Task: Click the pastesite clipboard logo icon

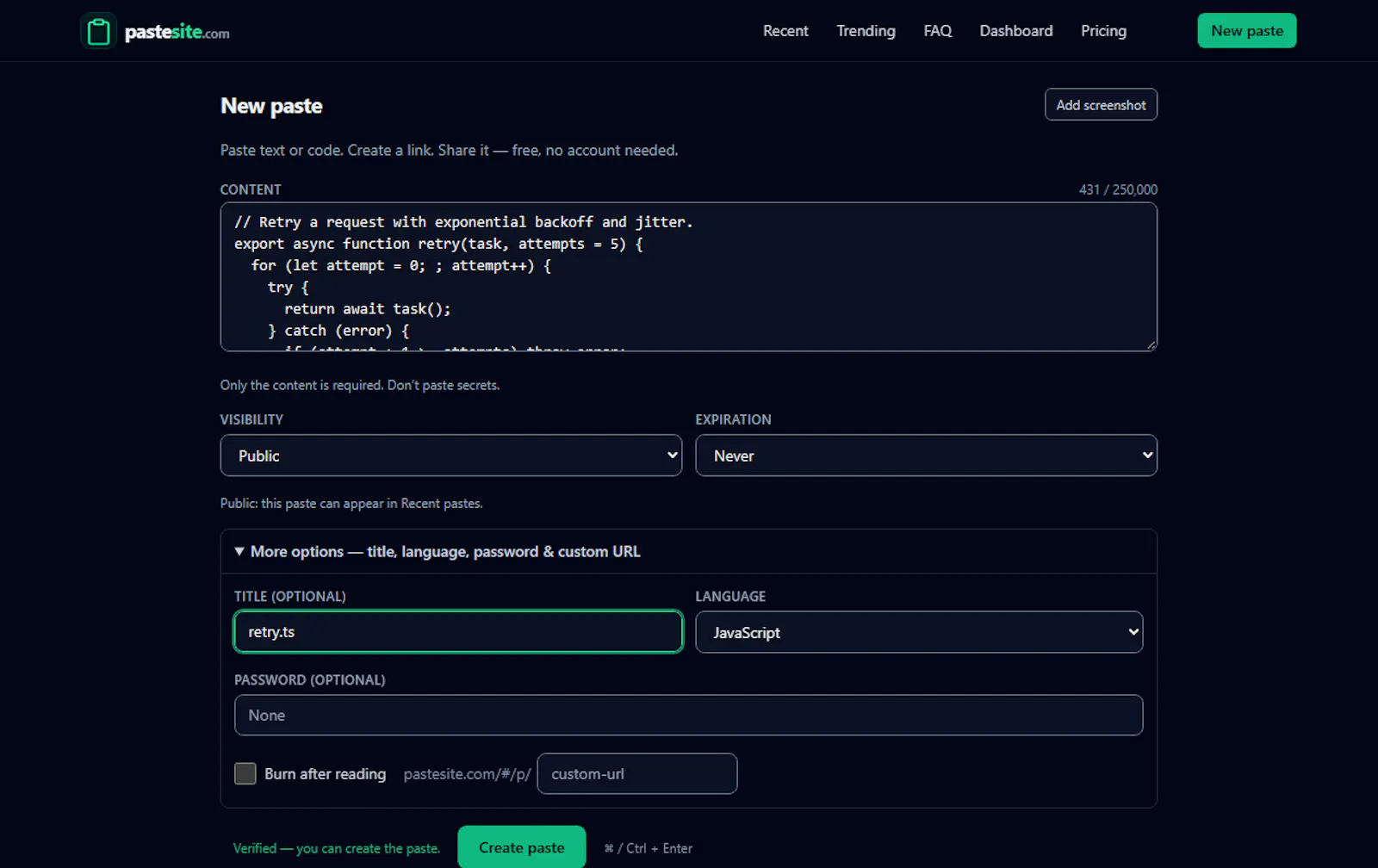Action: 98,31
